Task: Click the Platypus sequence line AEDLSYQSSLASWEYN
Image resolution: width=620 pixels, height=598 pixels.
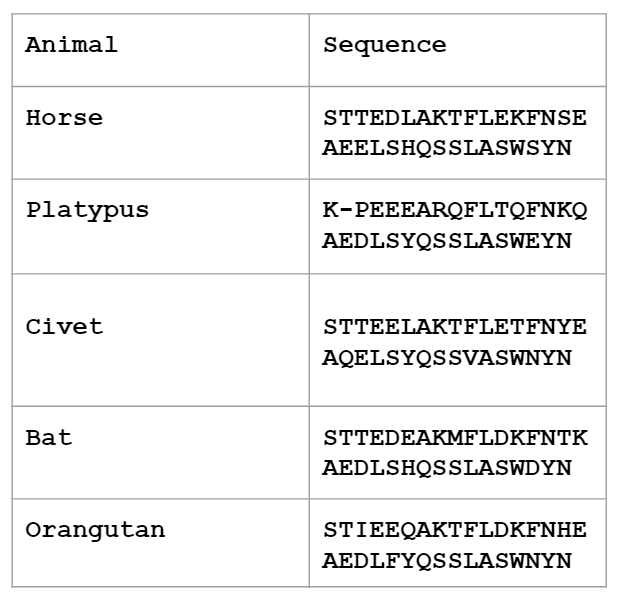Action: tap(447, 241)
